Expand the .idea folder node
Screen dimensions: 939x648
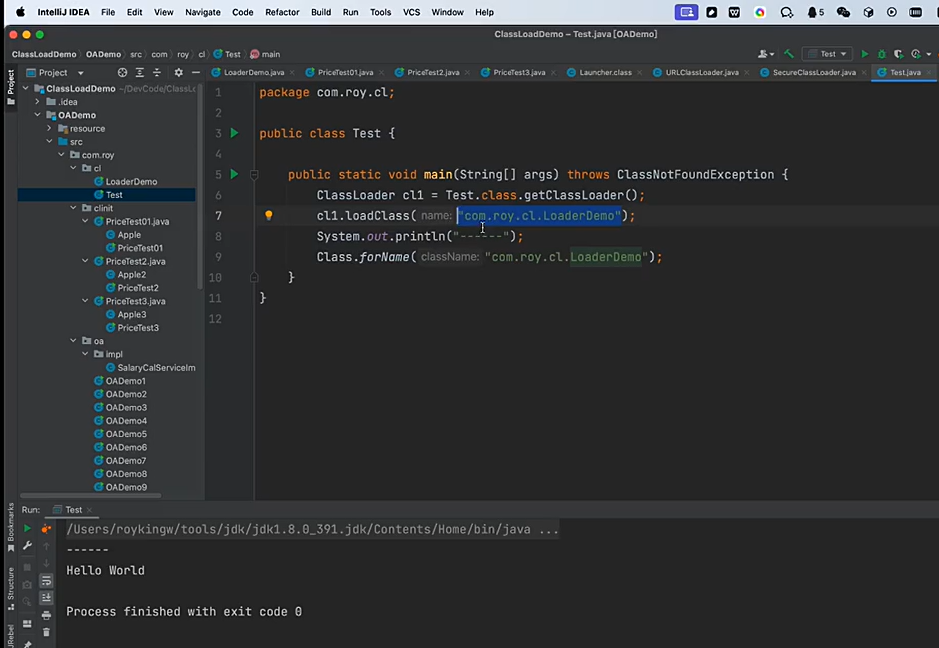tap(37, 102)
